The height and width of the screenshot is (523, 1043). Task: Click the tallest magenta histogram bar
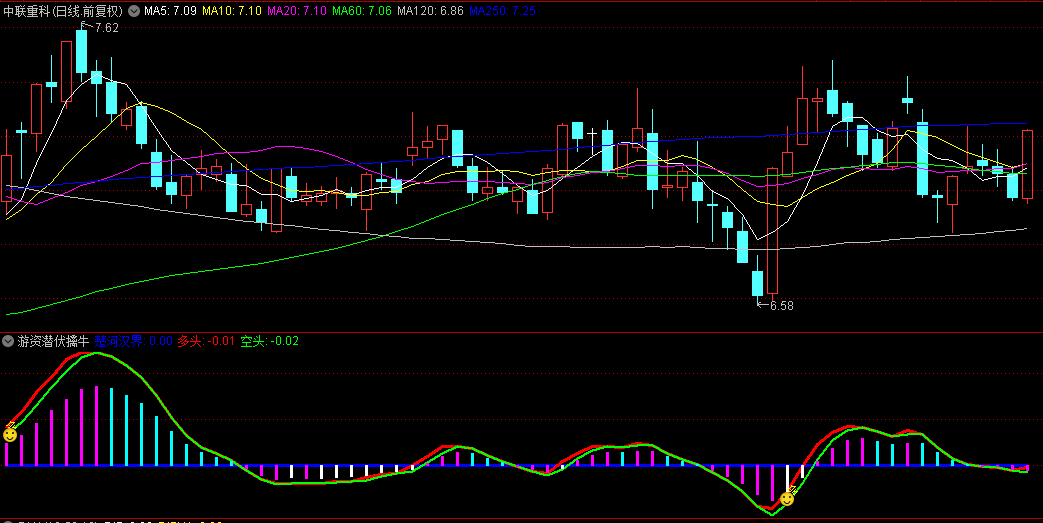96,426
